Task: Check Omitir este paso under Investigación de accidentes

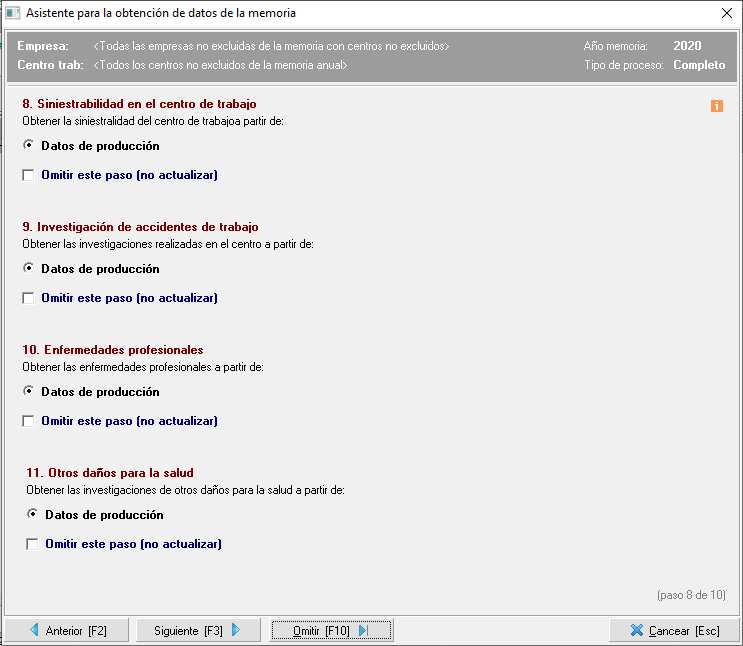Action: 28,298
